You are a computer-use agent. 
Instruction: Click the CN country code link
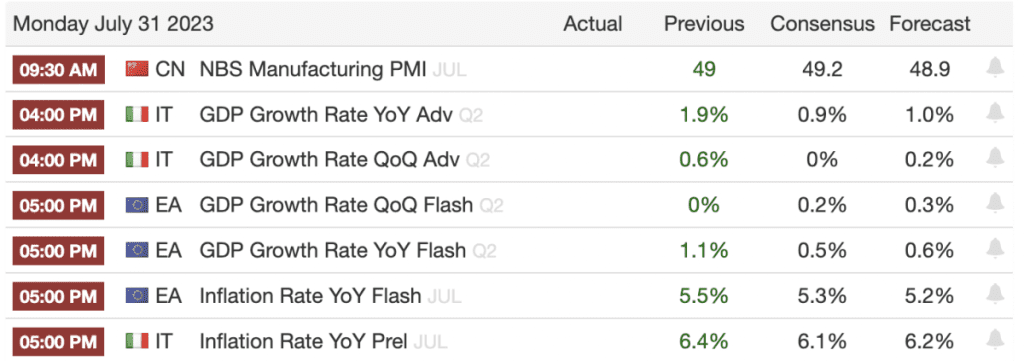coord(170,69)
